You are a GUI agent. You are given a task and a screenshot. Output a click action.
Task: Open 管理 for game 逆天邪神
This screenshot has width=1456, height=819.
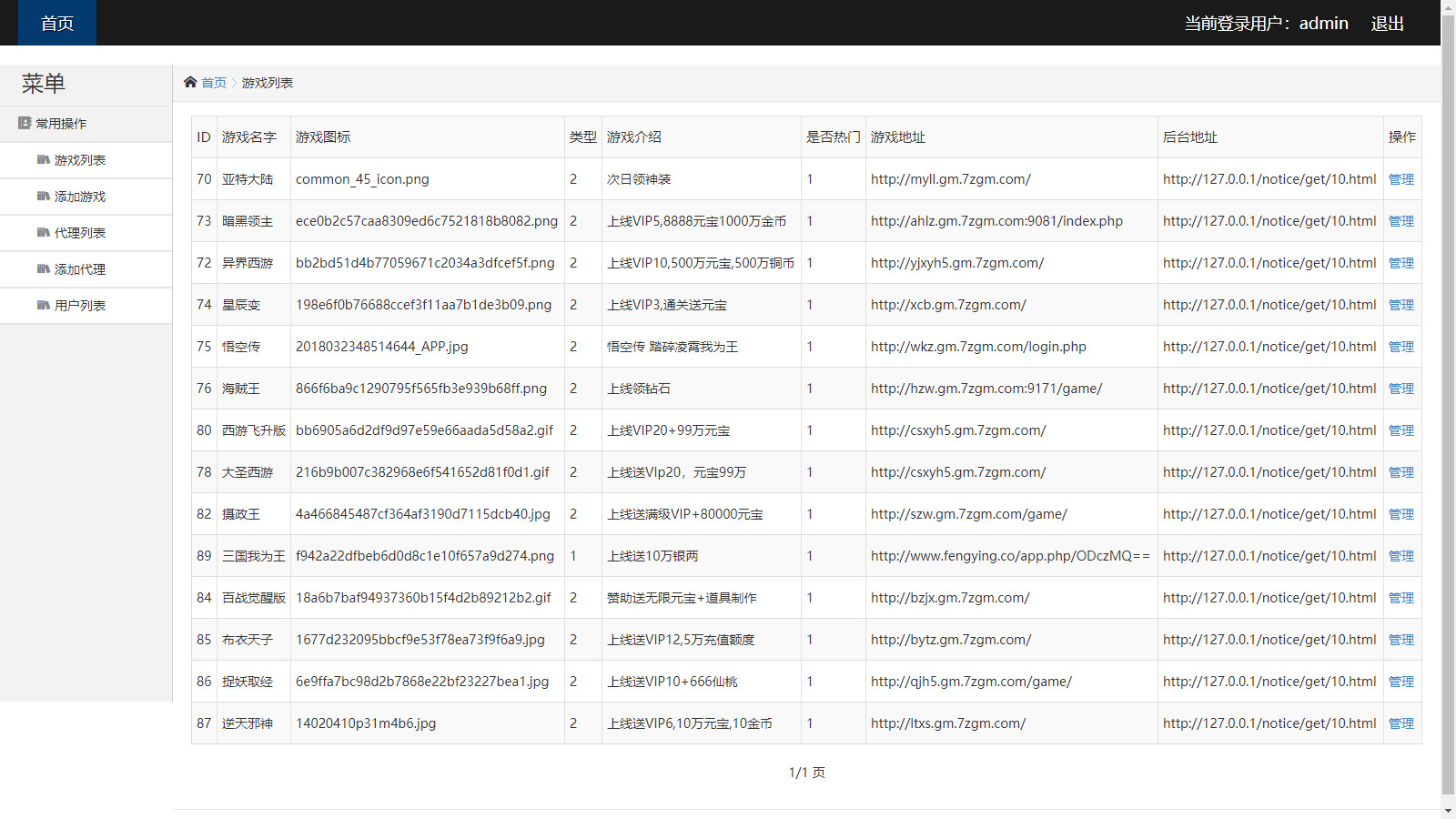[1401, 723]
